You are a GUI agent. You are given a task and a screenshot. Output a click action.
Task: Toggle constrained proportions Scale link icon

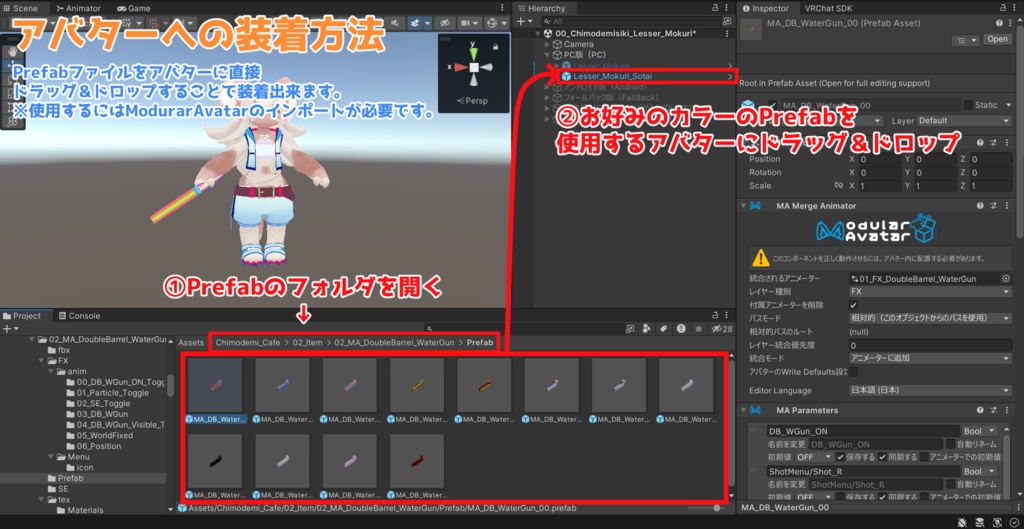click(839, 185)
